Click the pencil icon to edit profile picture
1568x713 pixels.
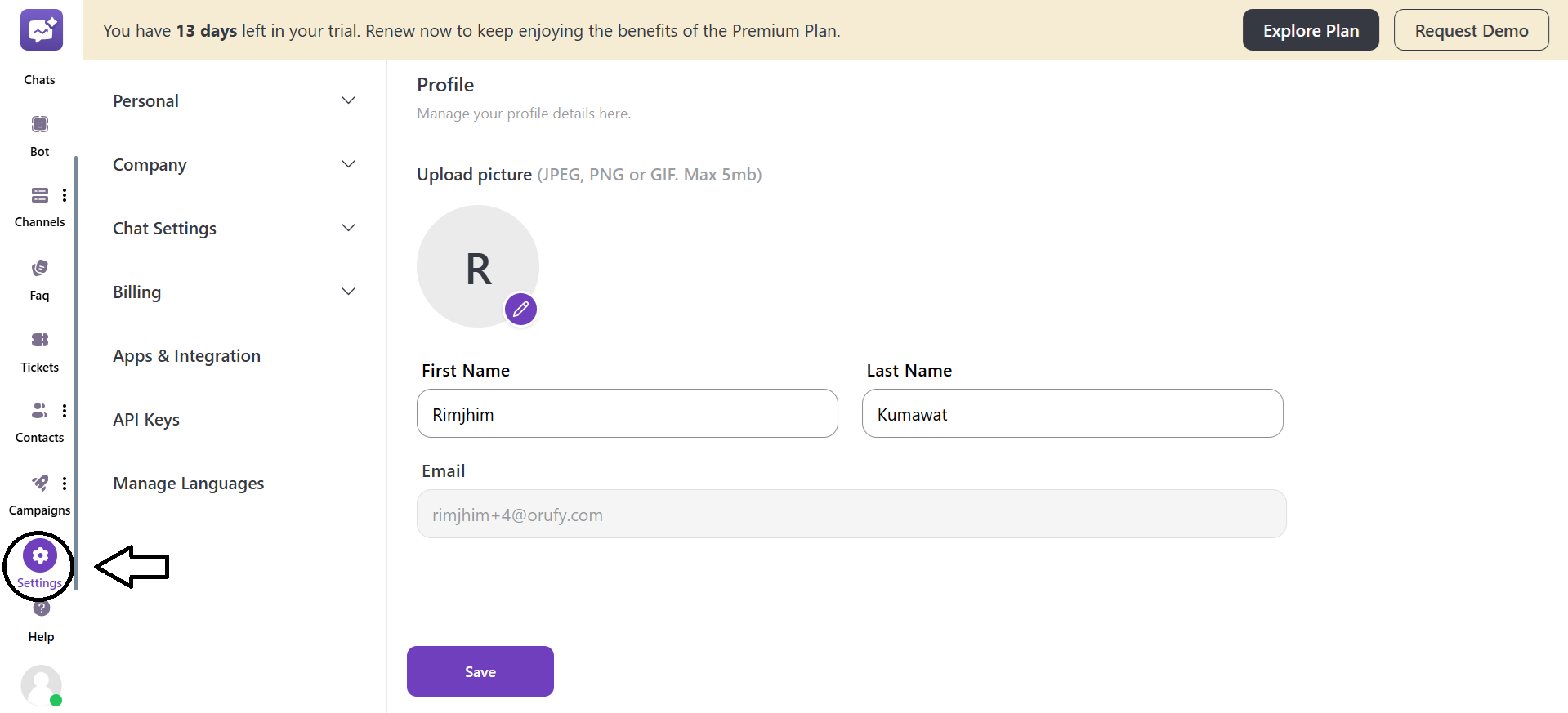point(520,310)
